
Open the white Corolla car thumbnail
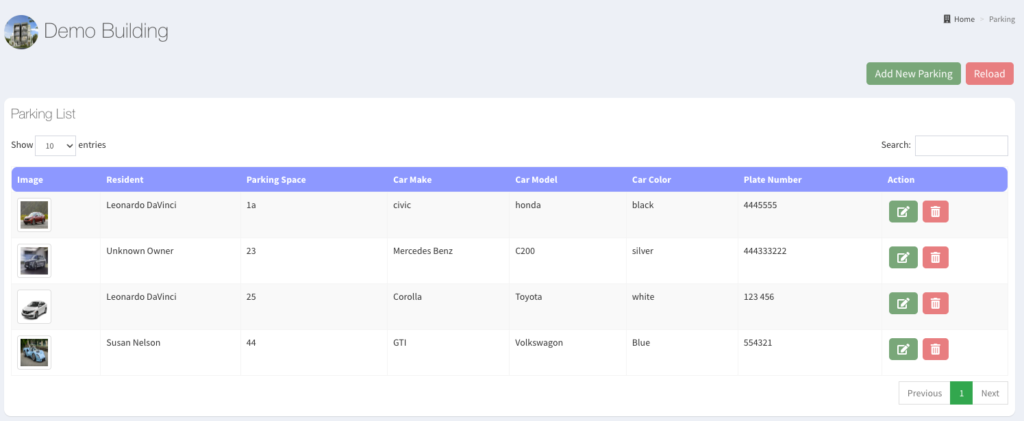34,307
